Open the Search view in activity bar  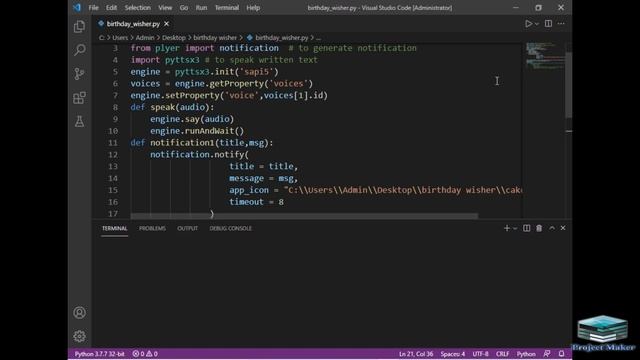(x=80, y=50)
